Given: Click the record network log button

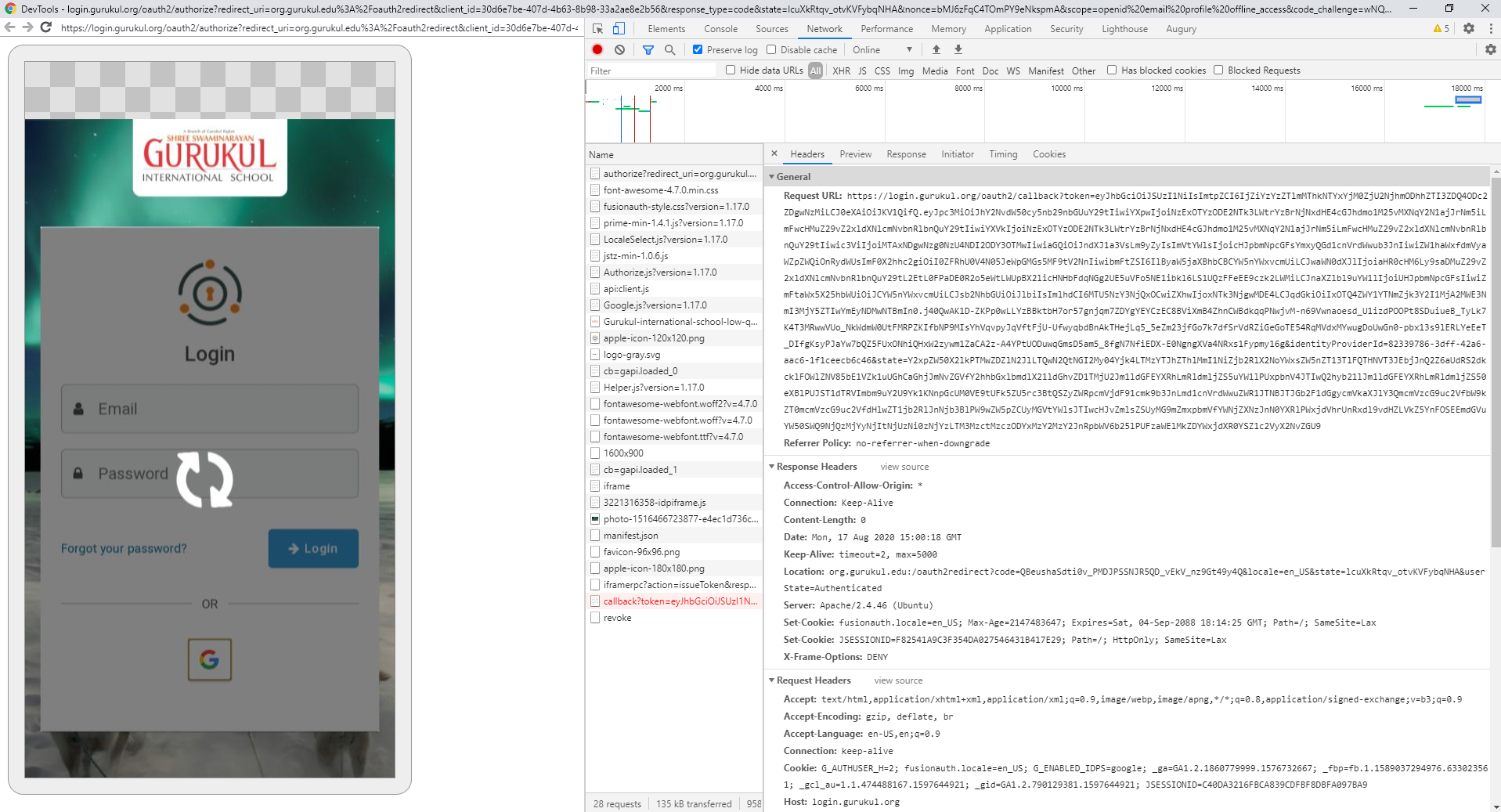Looking at the screenshot, I should (x=597, y=49).
